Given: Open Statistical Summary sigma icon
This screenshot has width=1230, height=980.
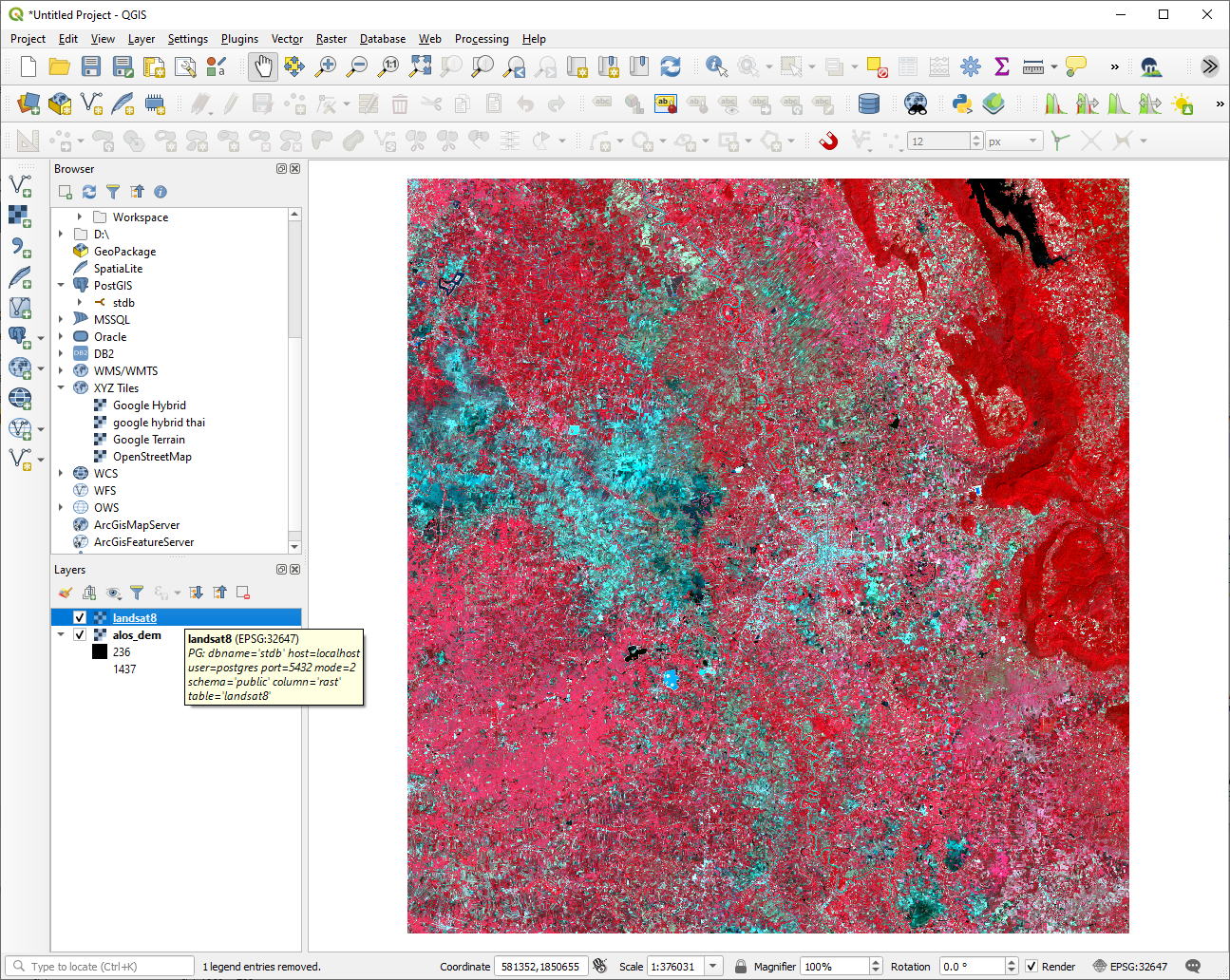Looking at the screenshot, I should pyautogui.click(x=1002, y=66).
